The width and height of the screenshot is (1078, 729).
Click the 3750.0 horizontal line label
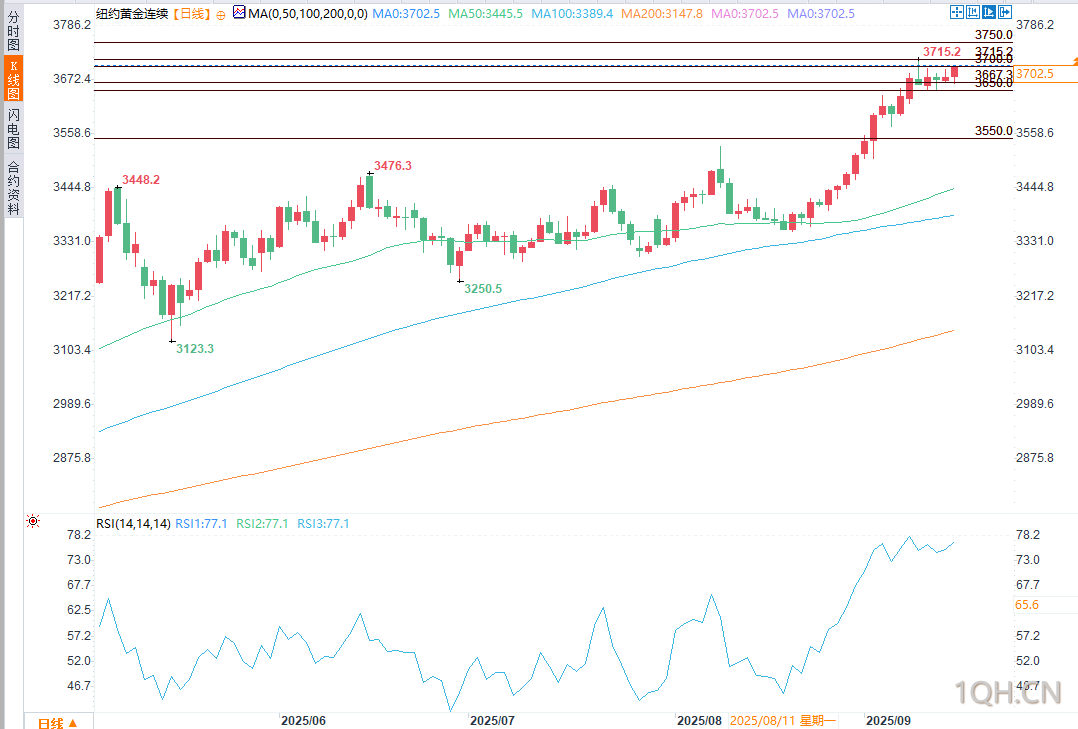coord(993,35)
